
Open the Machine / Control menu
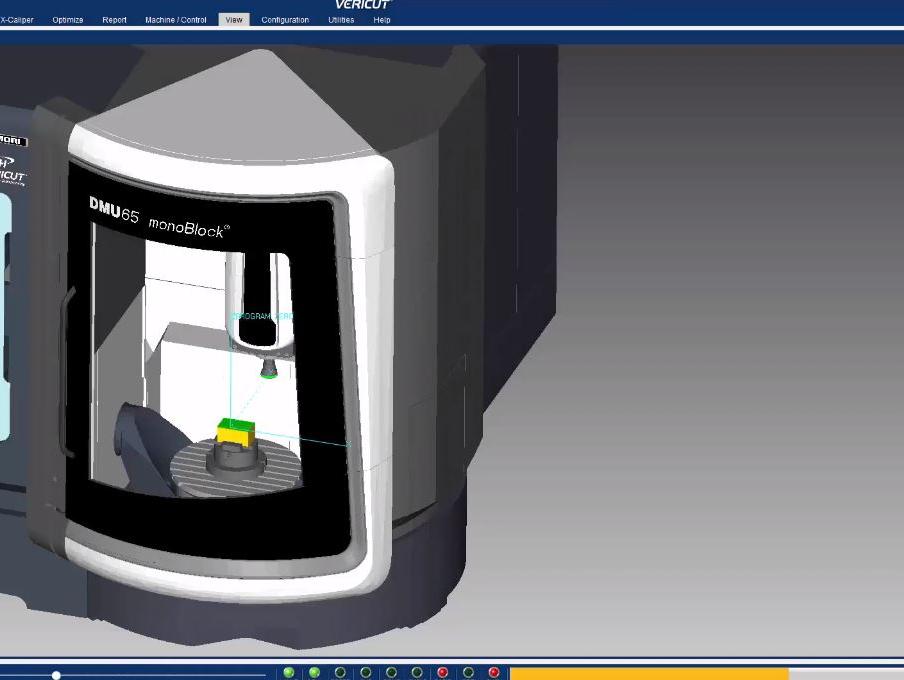pos(176,20)
